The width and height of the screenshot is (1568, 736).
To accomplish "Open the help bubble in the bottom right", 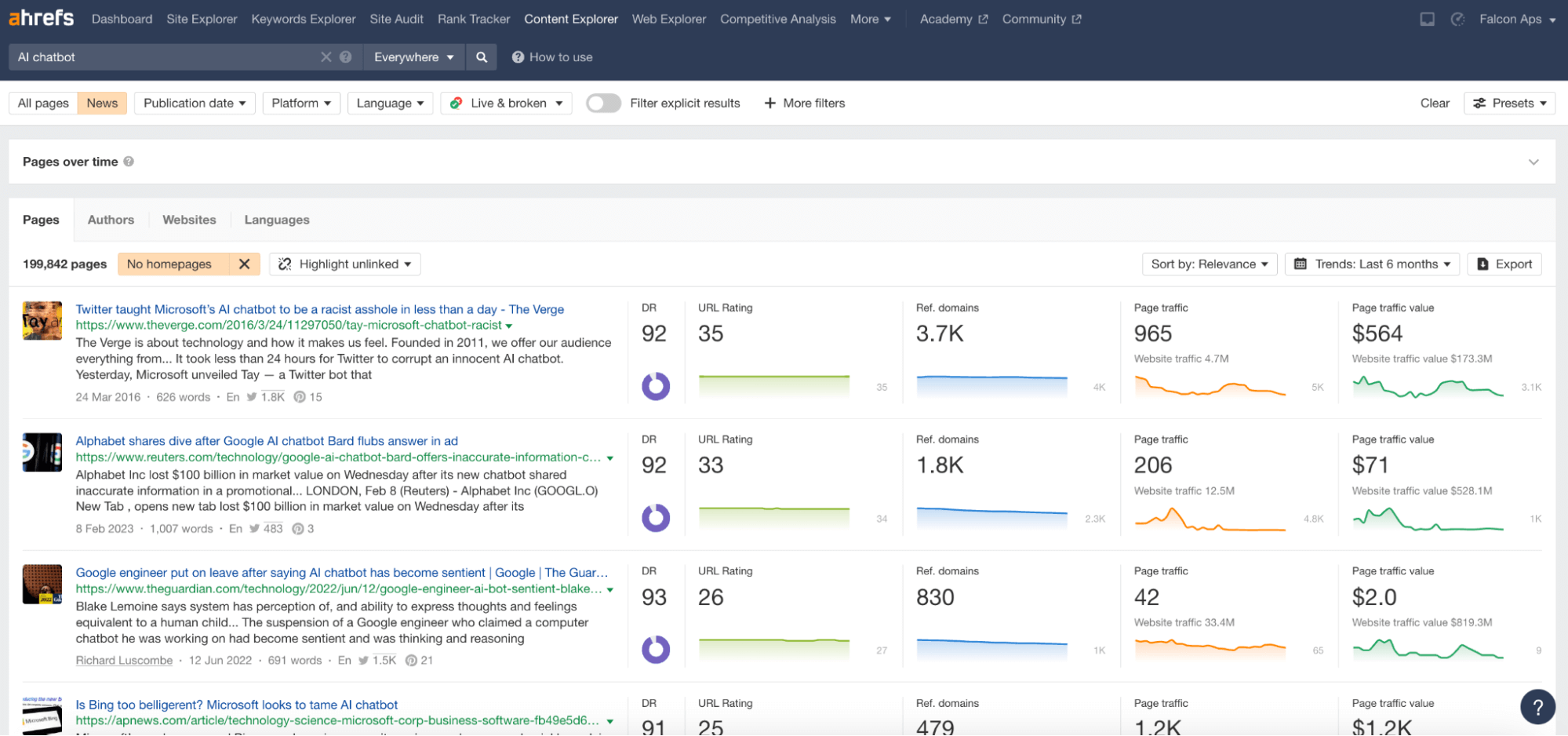I will tap(1537, 706).
